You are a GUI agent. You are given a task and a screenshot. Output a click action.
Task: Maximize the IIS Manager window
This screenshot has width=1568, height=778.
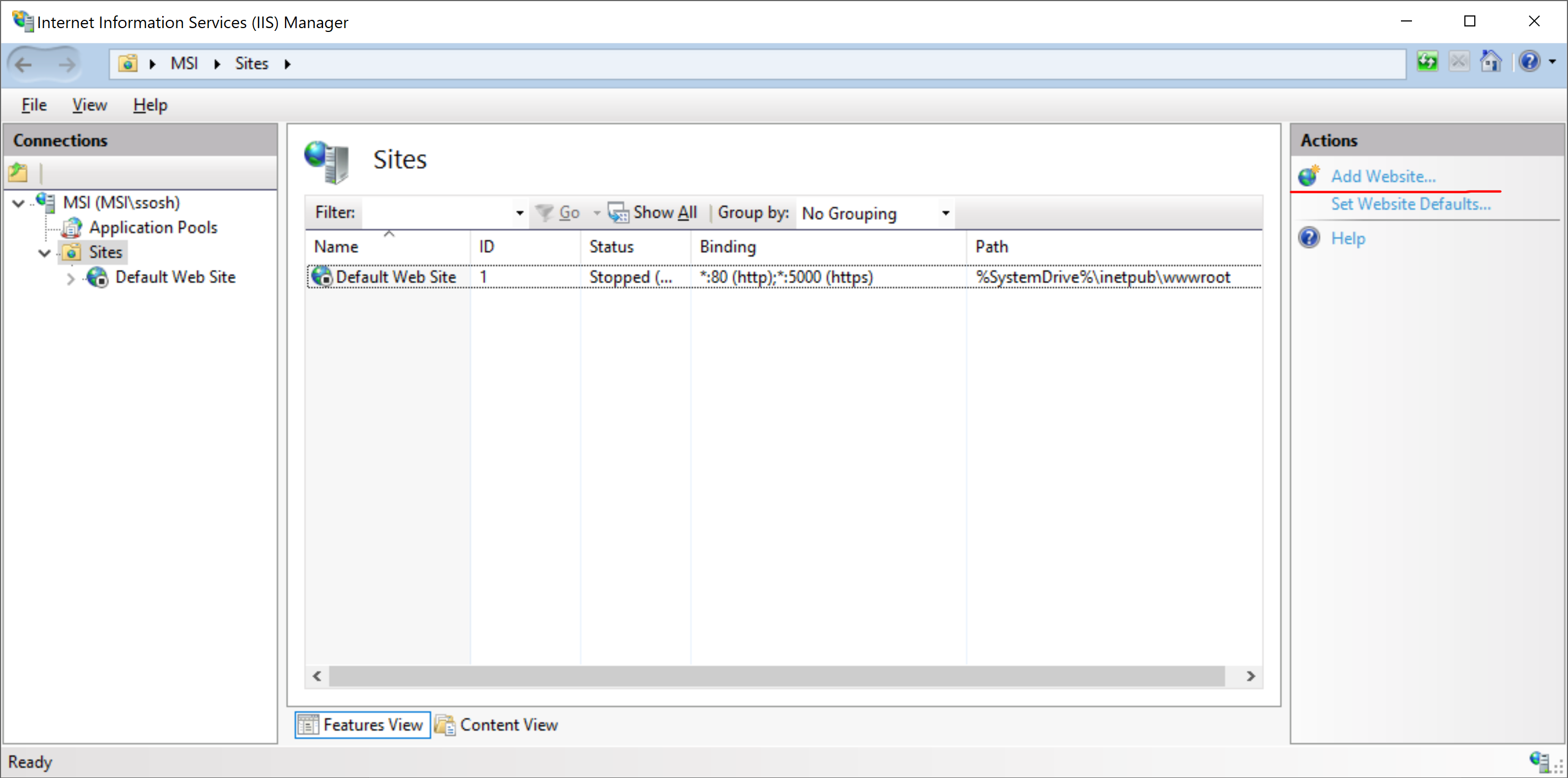(x=1469, y=21)
